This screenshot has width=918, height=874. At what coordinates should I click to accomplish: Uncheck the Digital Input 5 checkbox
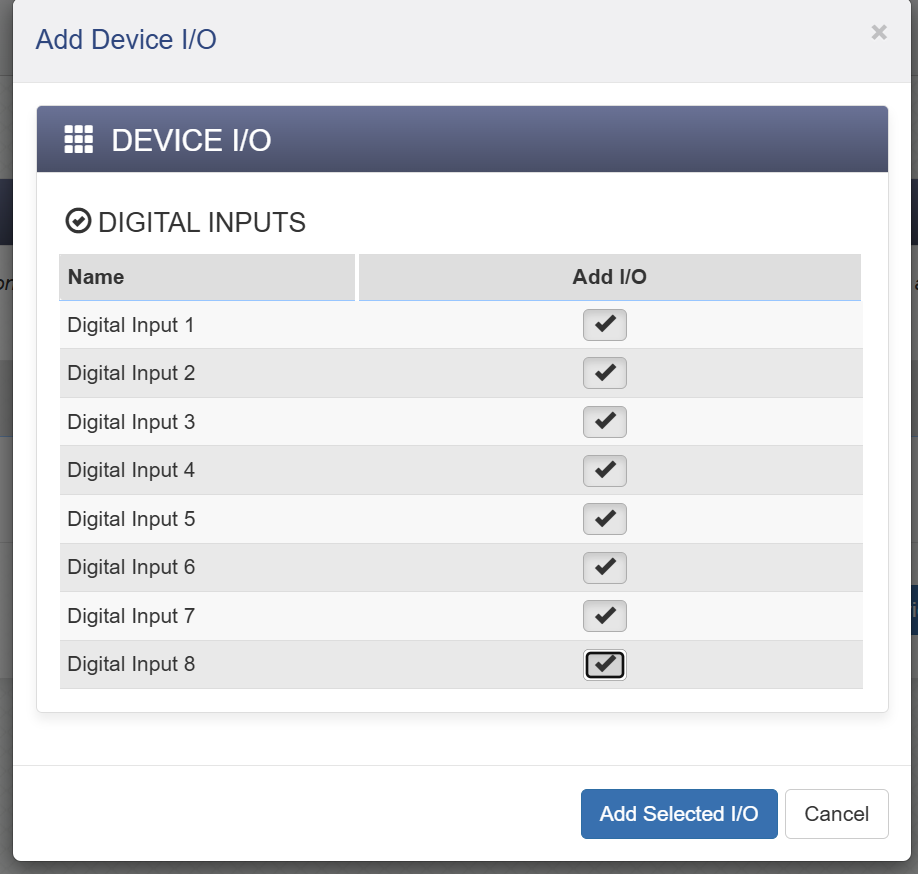pyautogui.click(x=605, y=519)
